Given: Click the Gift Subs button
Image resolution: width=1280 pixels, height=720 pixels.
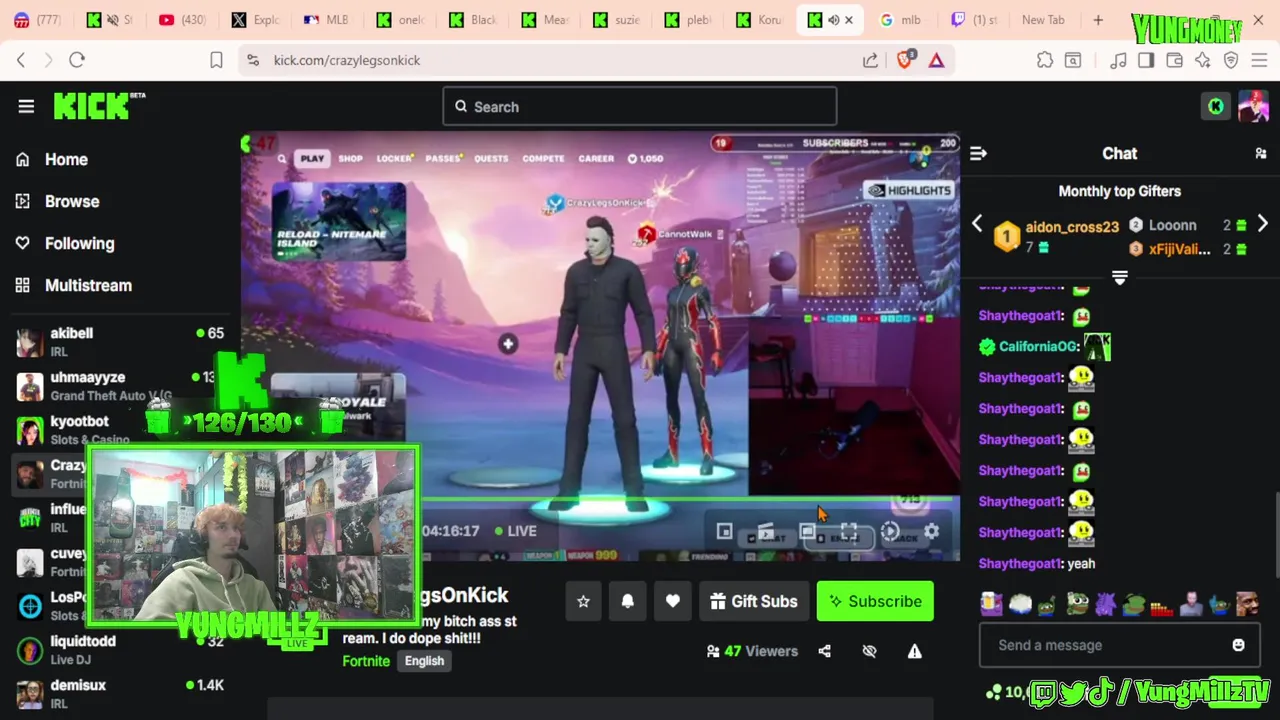Looking at the screenshot, I should click(x=754, y=601).
